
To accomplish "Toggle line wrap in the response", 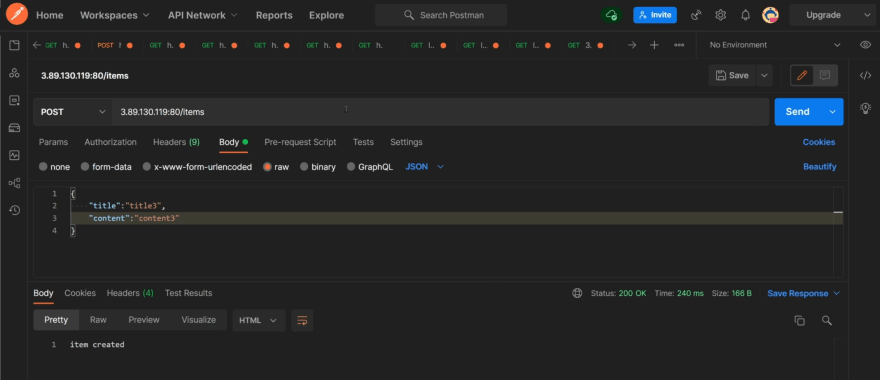I will [x=302, y=320].
